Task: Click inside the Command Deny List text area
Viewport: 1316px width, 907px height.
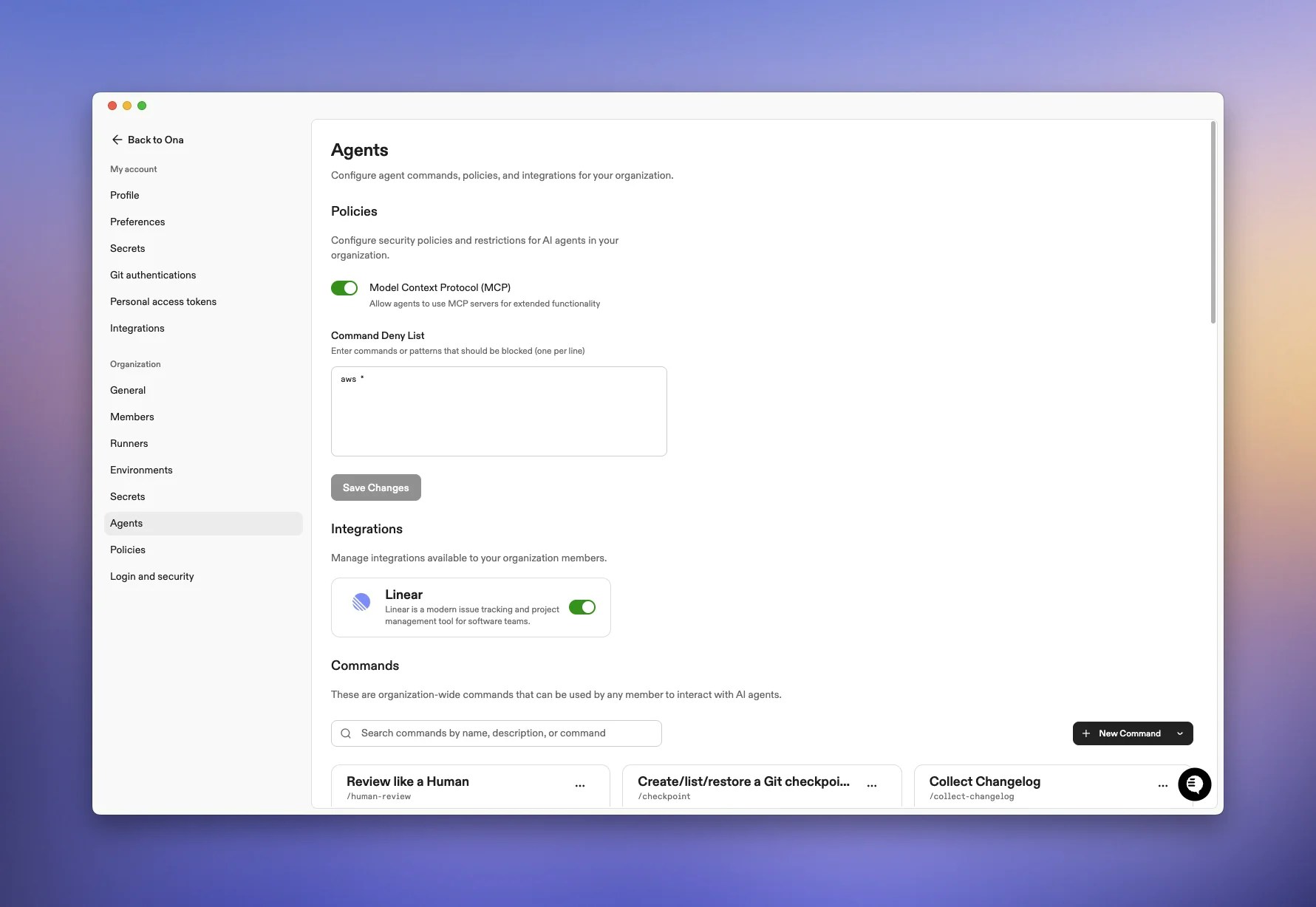Action: 499,411
